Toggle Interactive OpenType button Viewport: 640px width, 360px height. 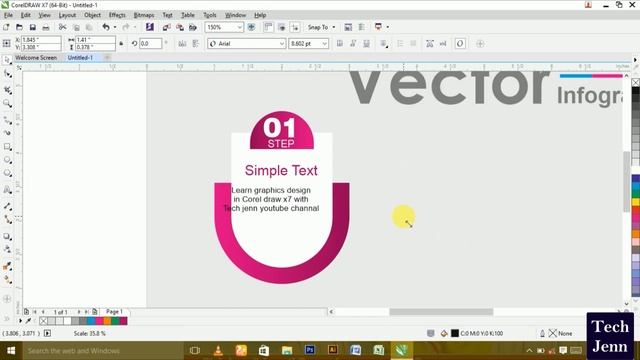(460, 44)
